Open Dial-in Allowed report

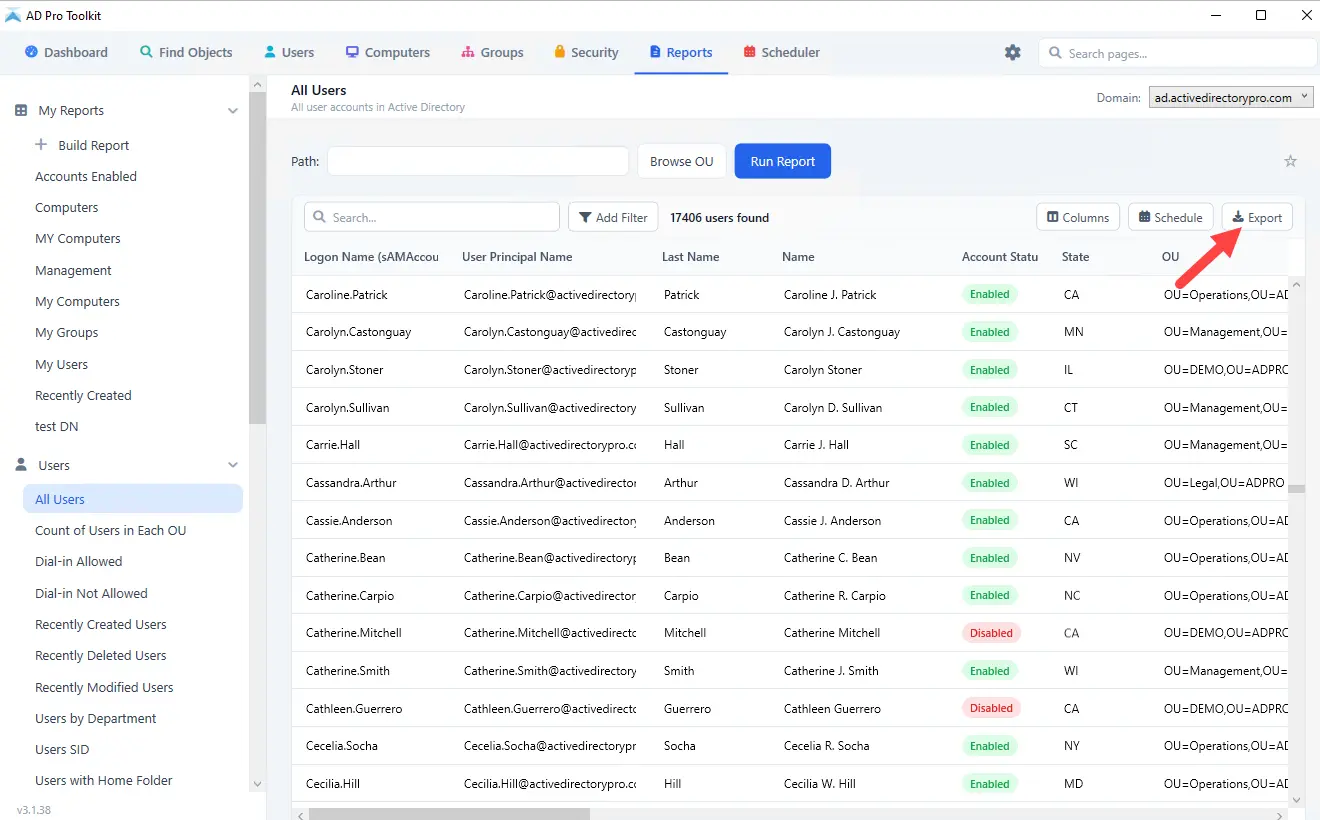pyautogui.click(x=79, y=562)
